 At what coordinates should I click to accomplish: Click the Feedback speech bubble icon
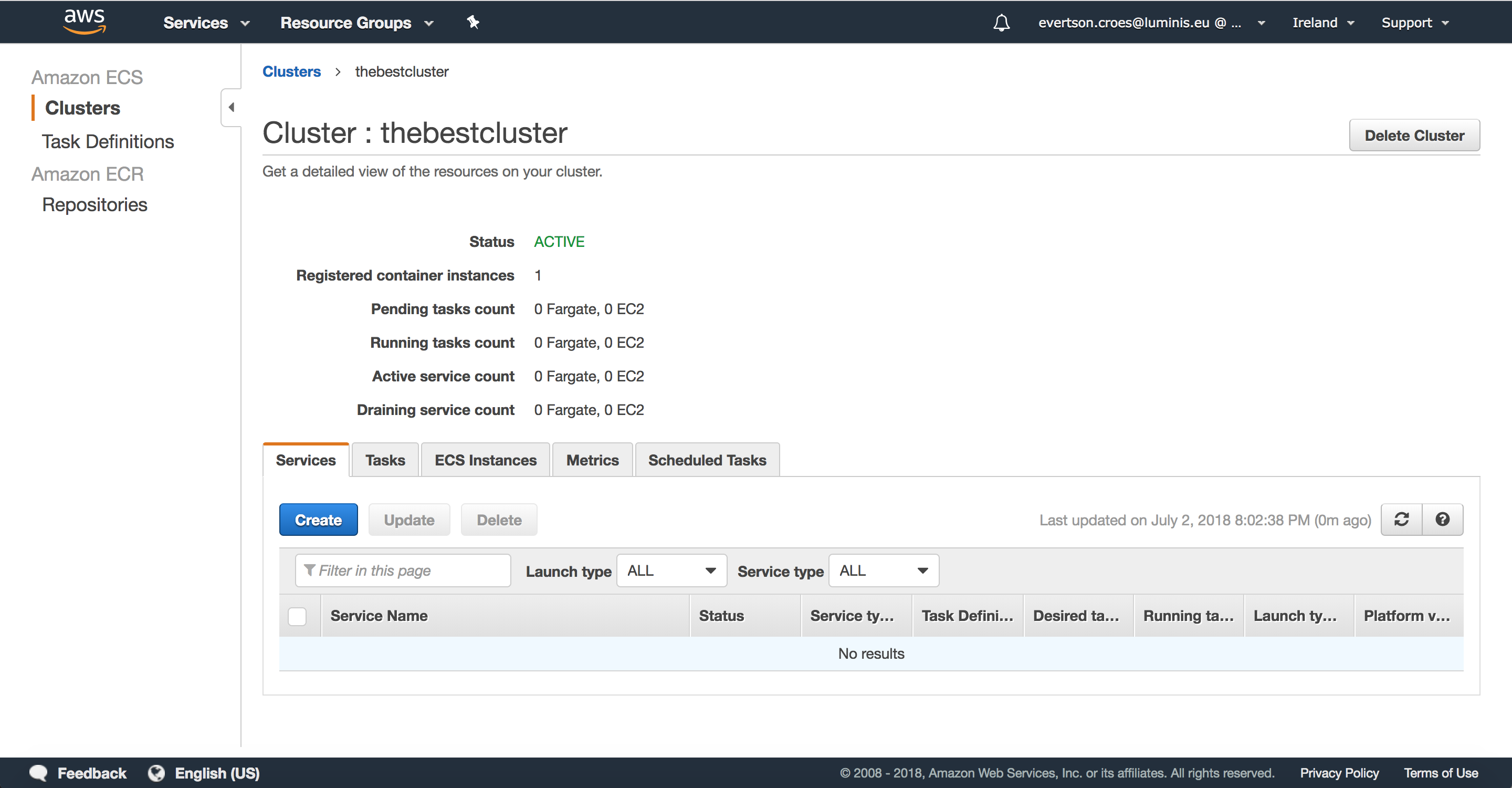[x=39, y=773]
